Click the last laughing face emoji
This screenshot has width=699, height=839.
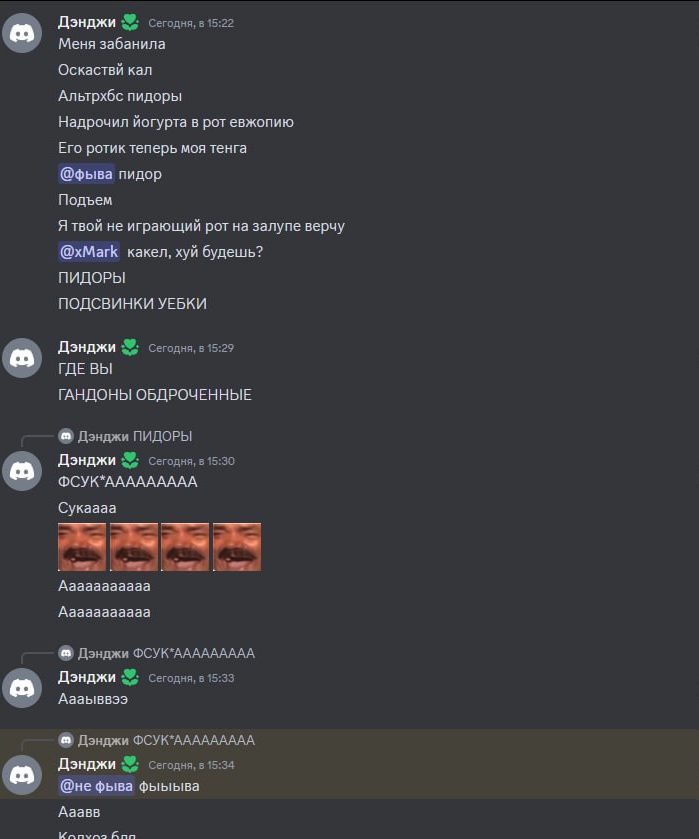pos(237,547)
